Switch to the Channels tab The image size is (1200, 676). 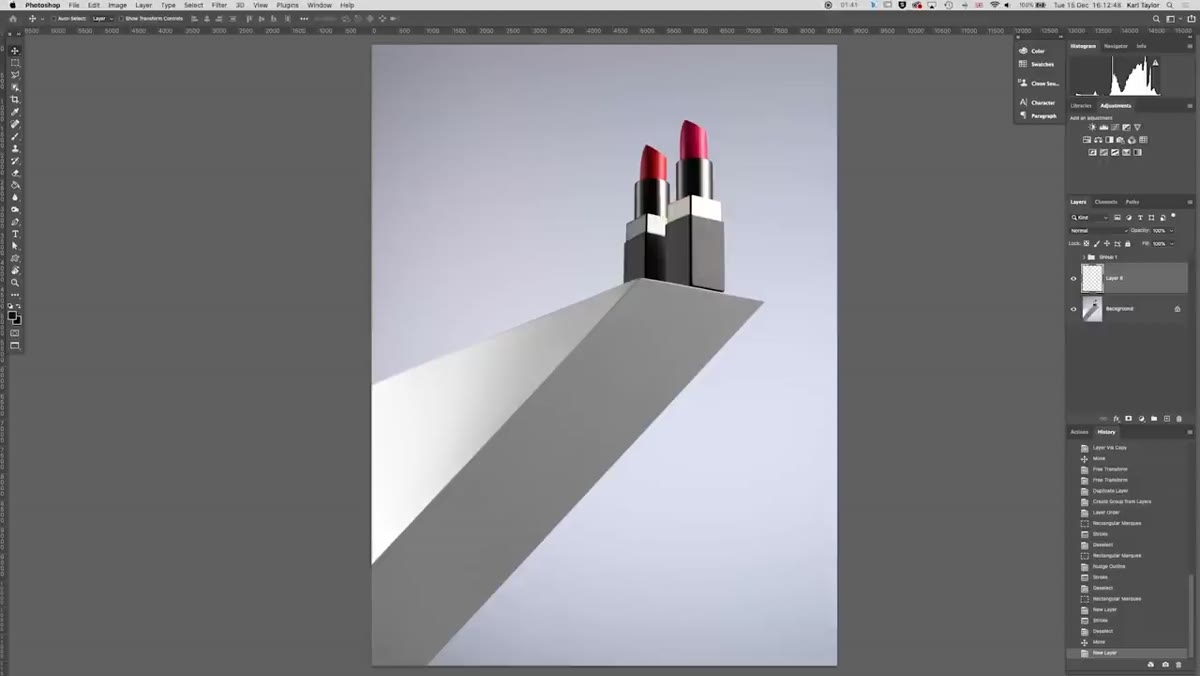[x=1106, y=202]
